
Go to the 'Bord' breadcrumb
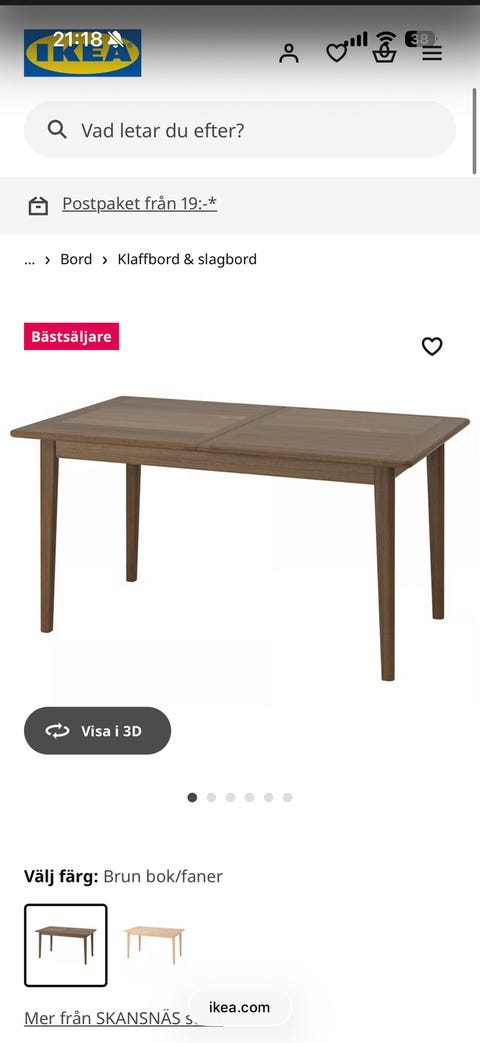tap(76, 259)
